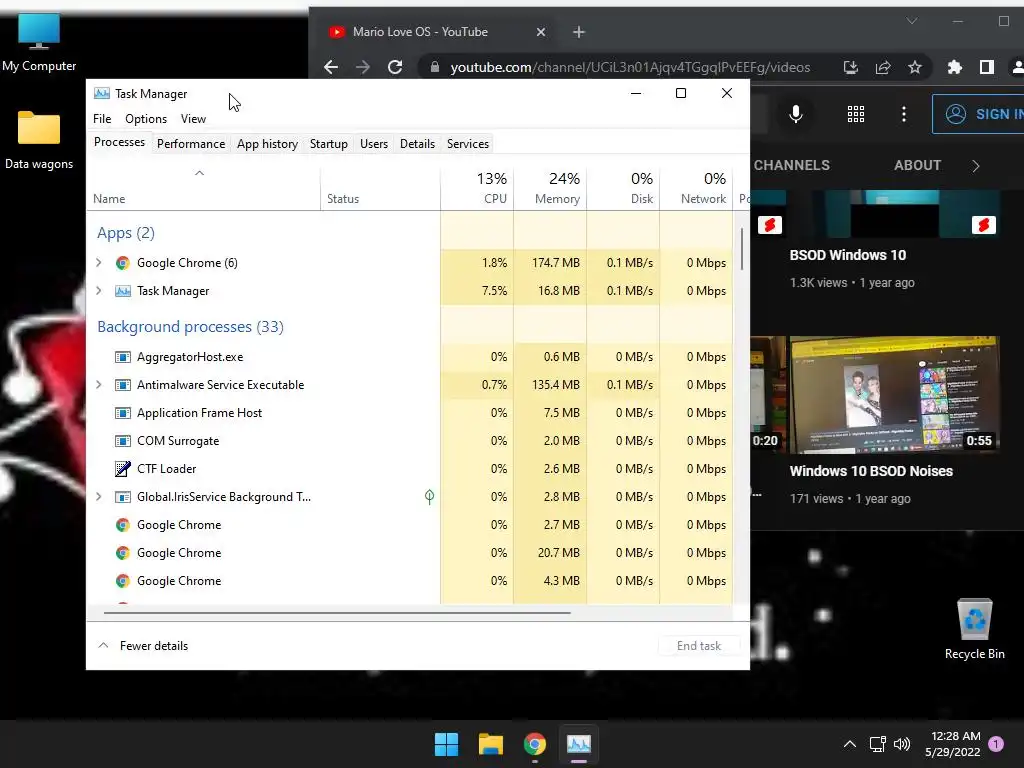1024x768 pixels.
Task: Switch to the Details tab
Action: point(417,144)
